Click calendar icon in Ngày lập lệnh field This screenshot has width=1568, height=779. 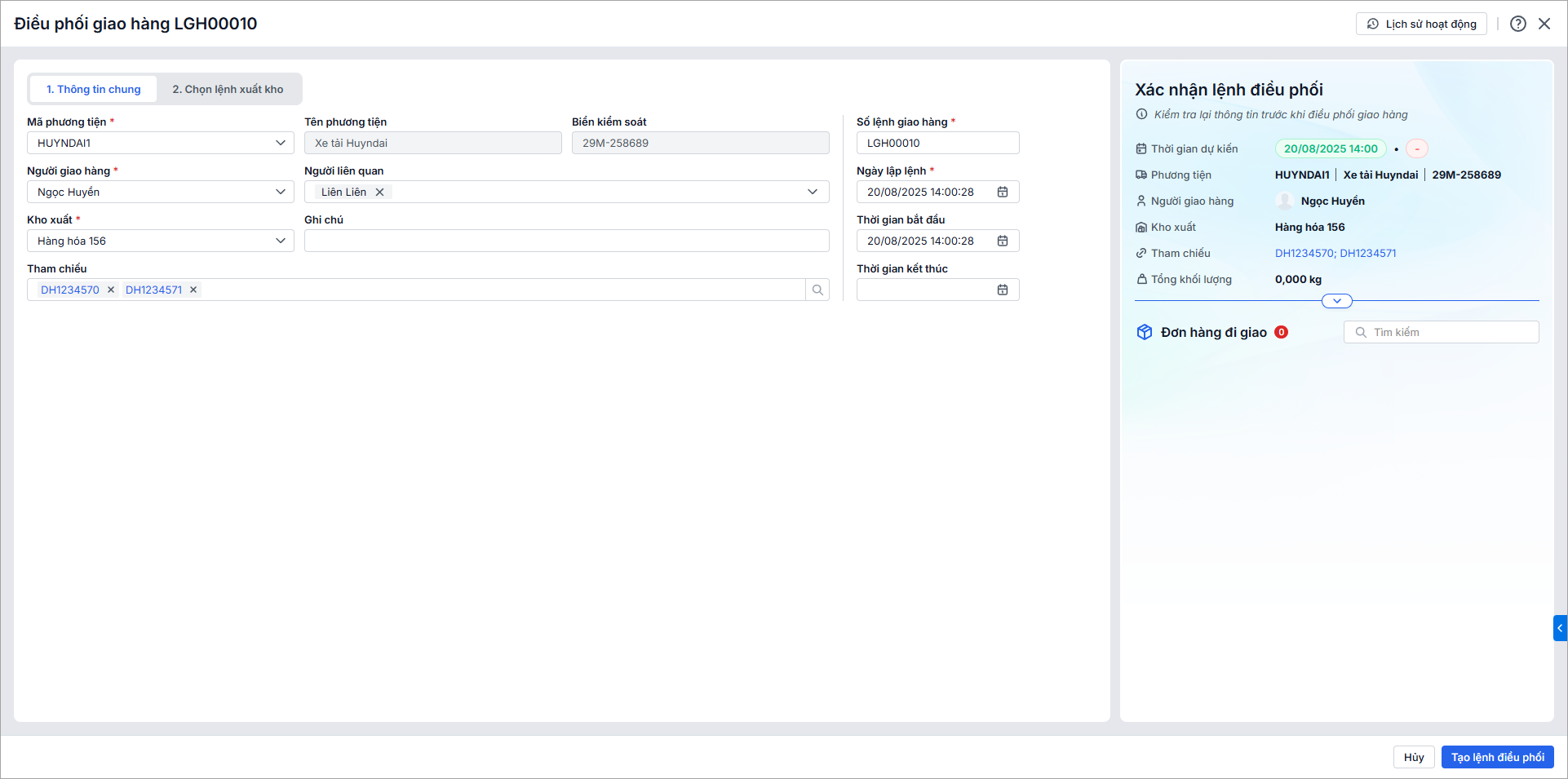pyautogui.click(x=1003, y=192)
